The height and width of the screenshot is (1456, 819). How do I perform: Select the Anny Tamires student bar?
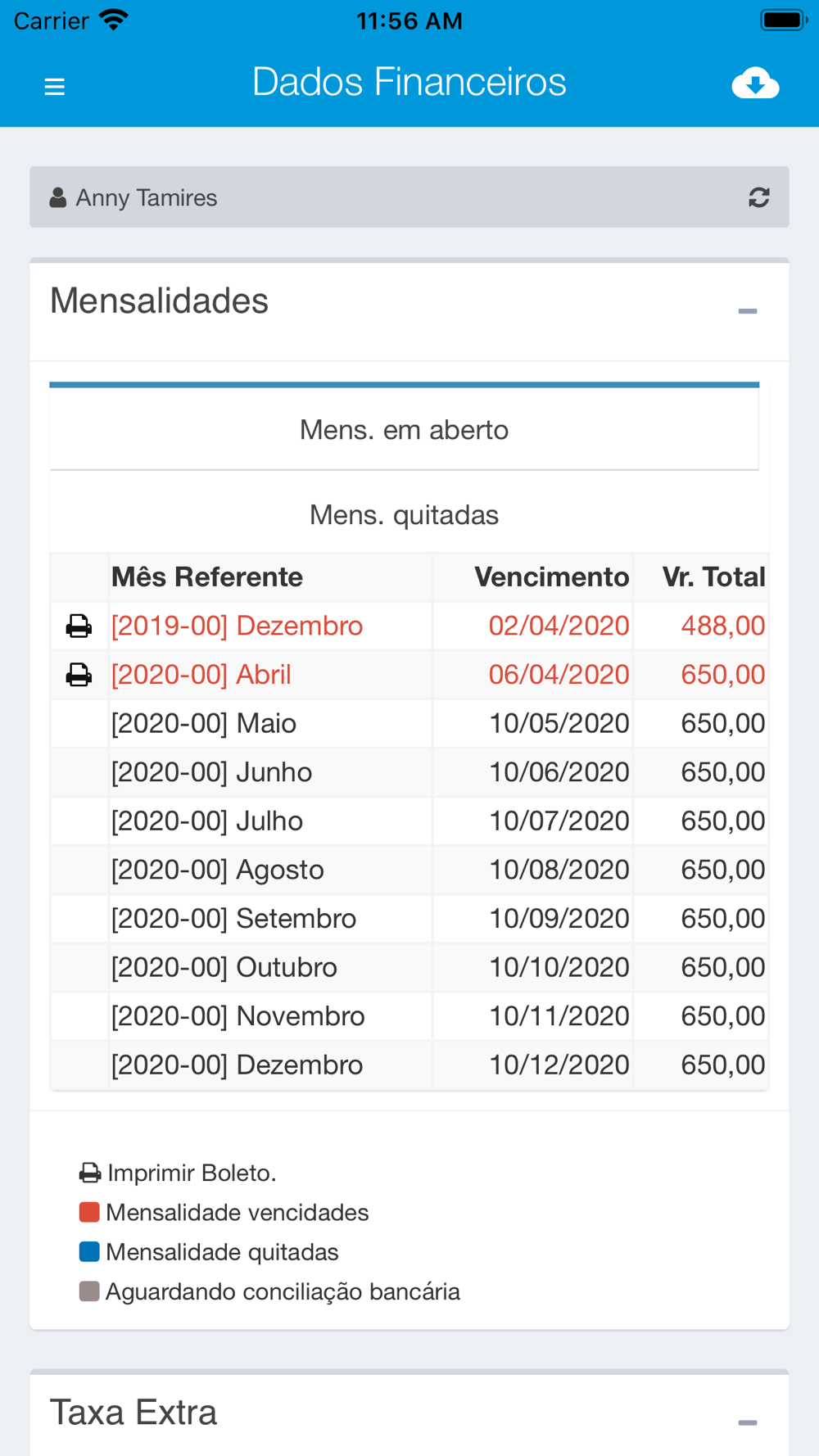click(x=409, y=197)
